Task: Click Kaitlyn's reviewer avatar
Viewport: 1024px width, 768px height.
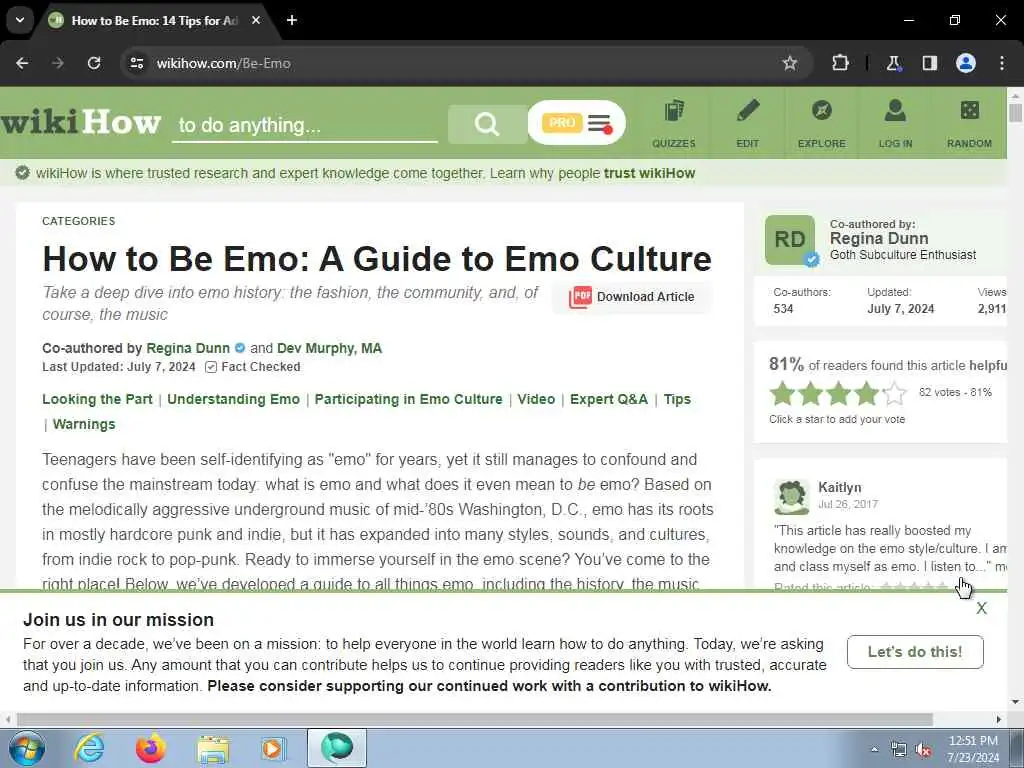Action: click(792, 497)
